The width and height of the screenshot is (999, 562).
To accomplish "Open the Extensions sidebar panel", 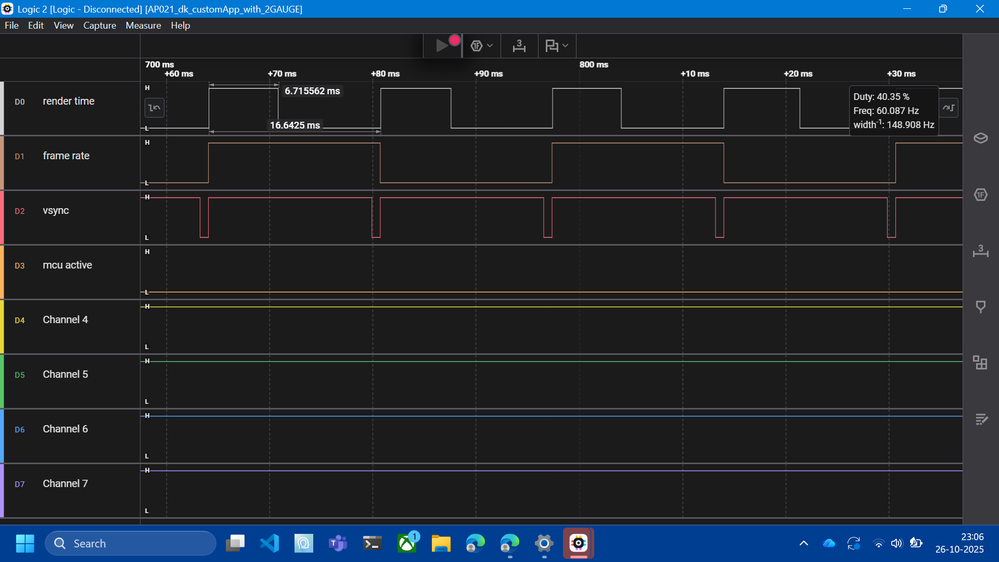I will point(981,363).
